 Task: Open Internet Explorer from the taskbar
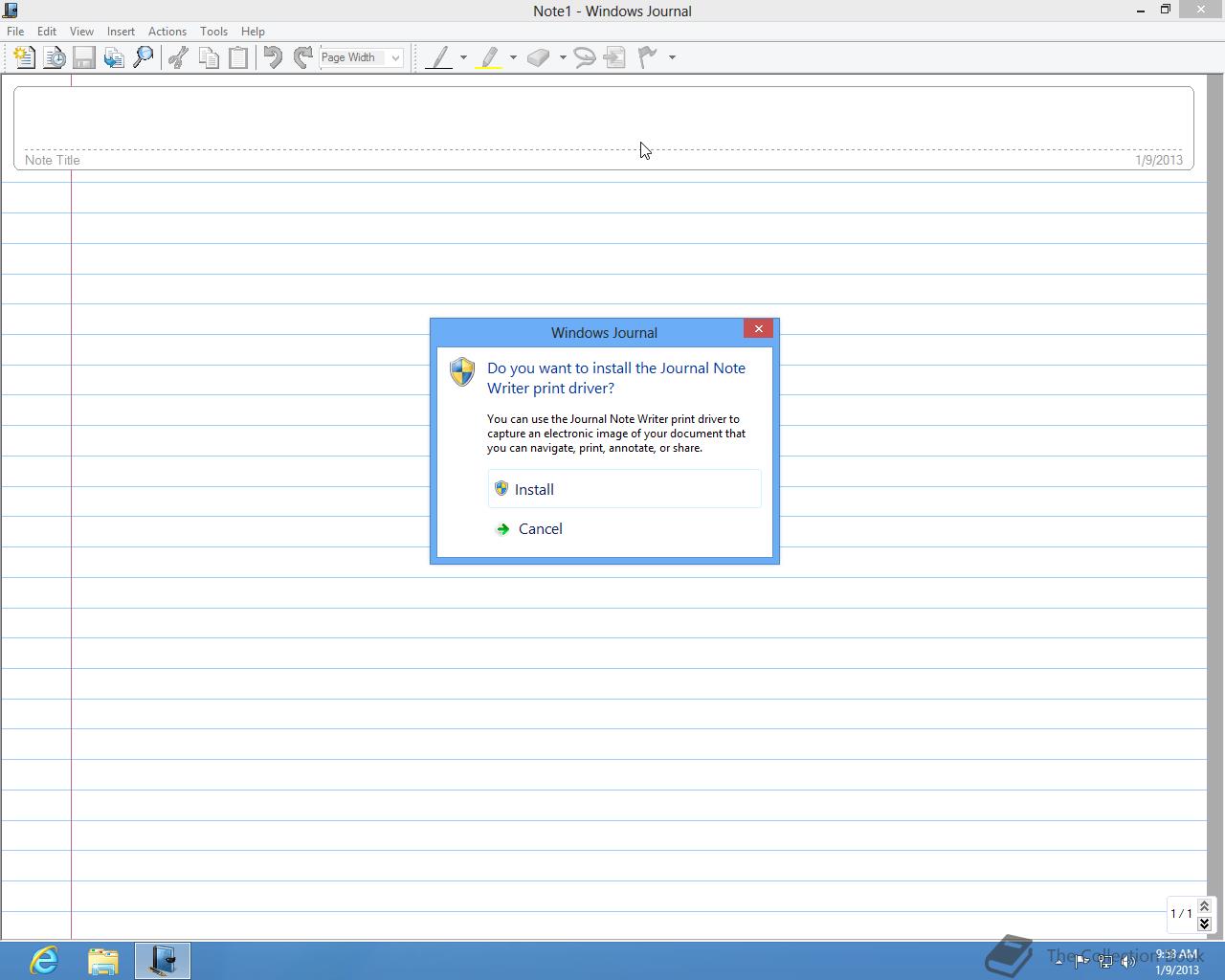(x=44, y=960)
